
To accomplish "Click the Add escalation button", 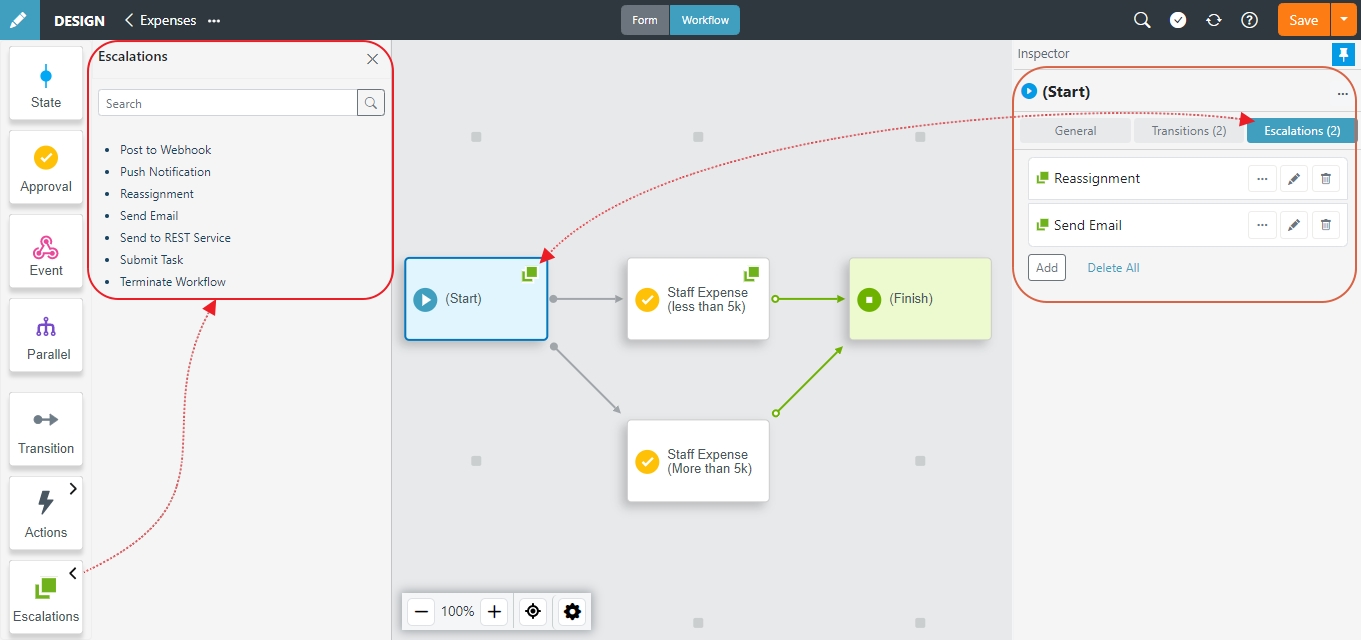I will [1047, 268].
